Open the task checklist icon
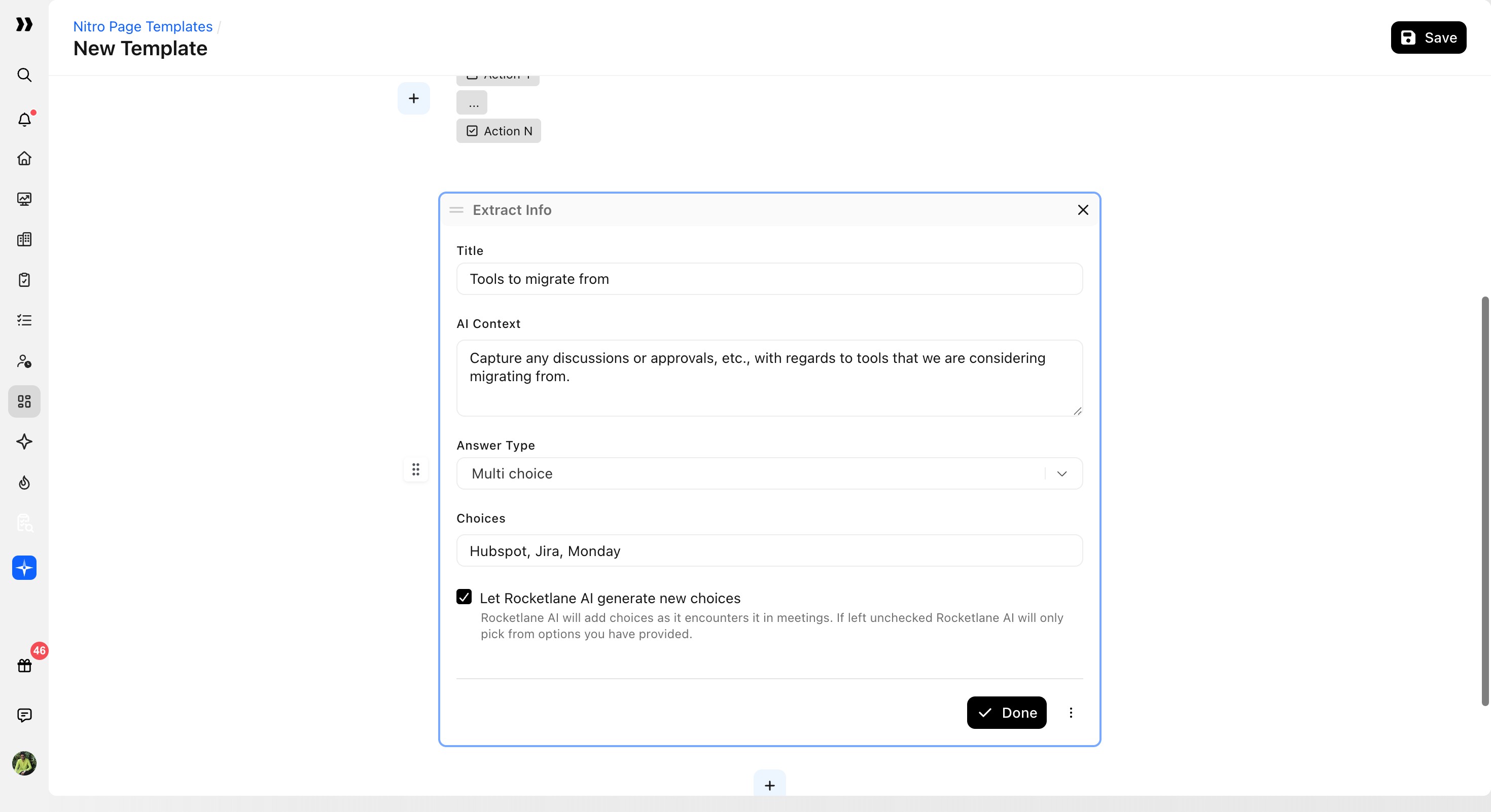1491x812 pixels. [x=24, y=320]
